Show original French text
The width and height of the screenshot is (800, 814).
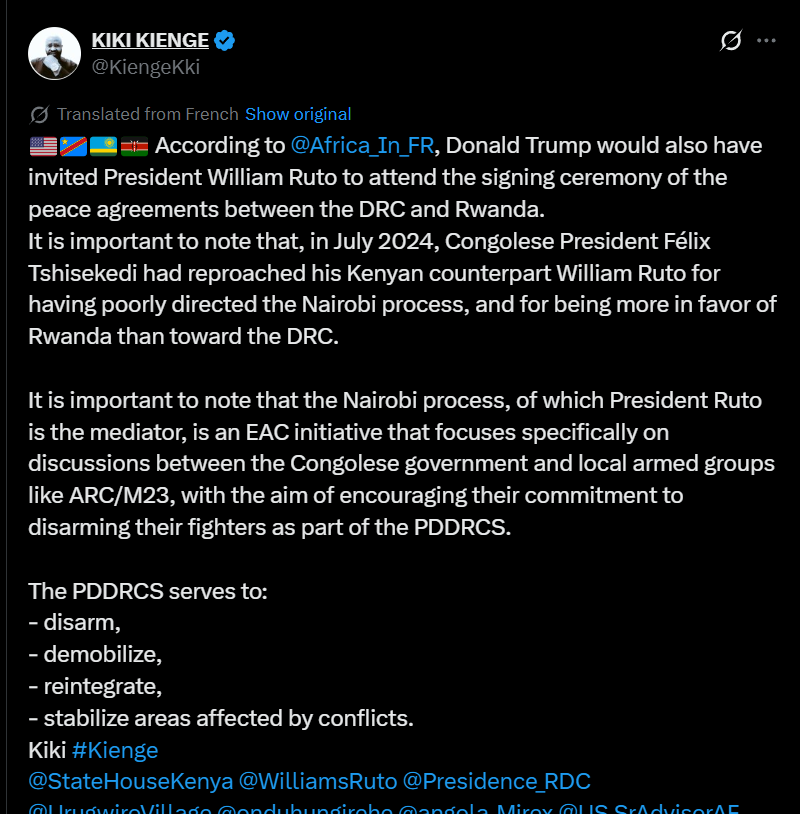pos(298,114)
